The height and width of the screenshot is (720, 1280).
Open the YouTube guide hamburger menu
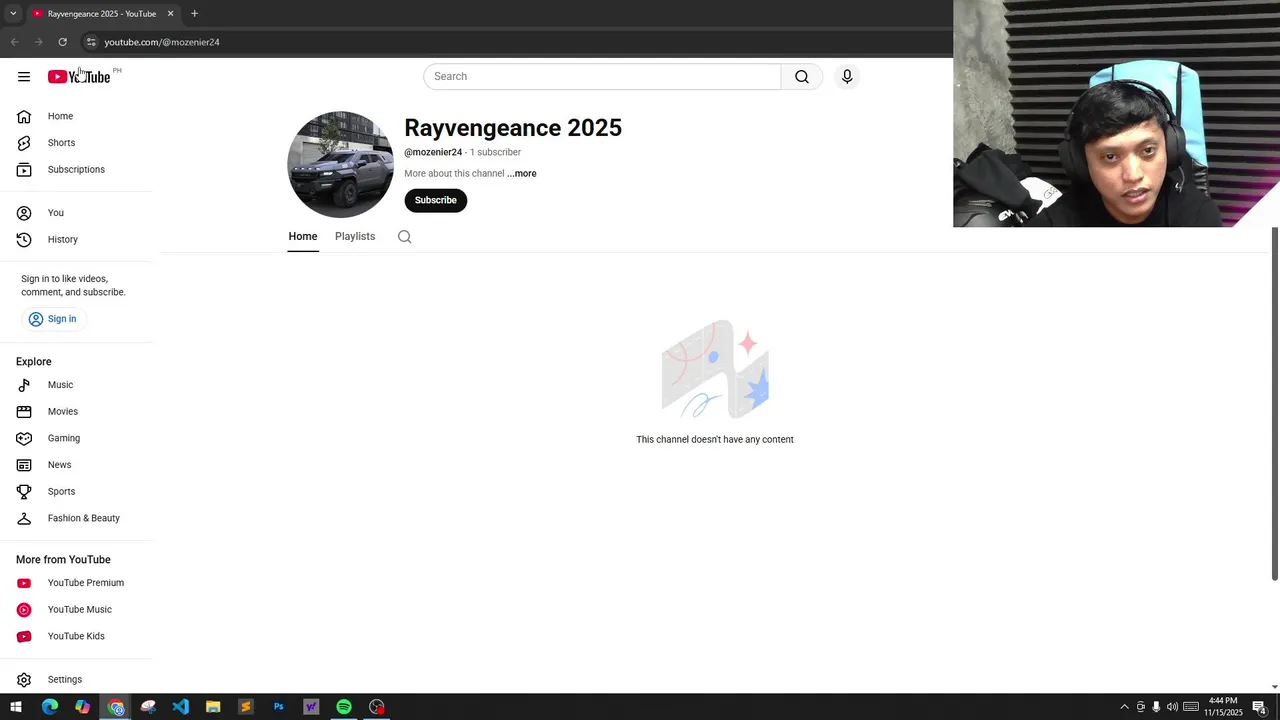[24, 77]
